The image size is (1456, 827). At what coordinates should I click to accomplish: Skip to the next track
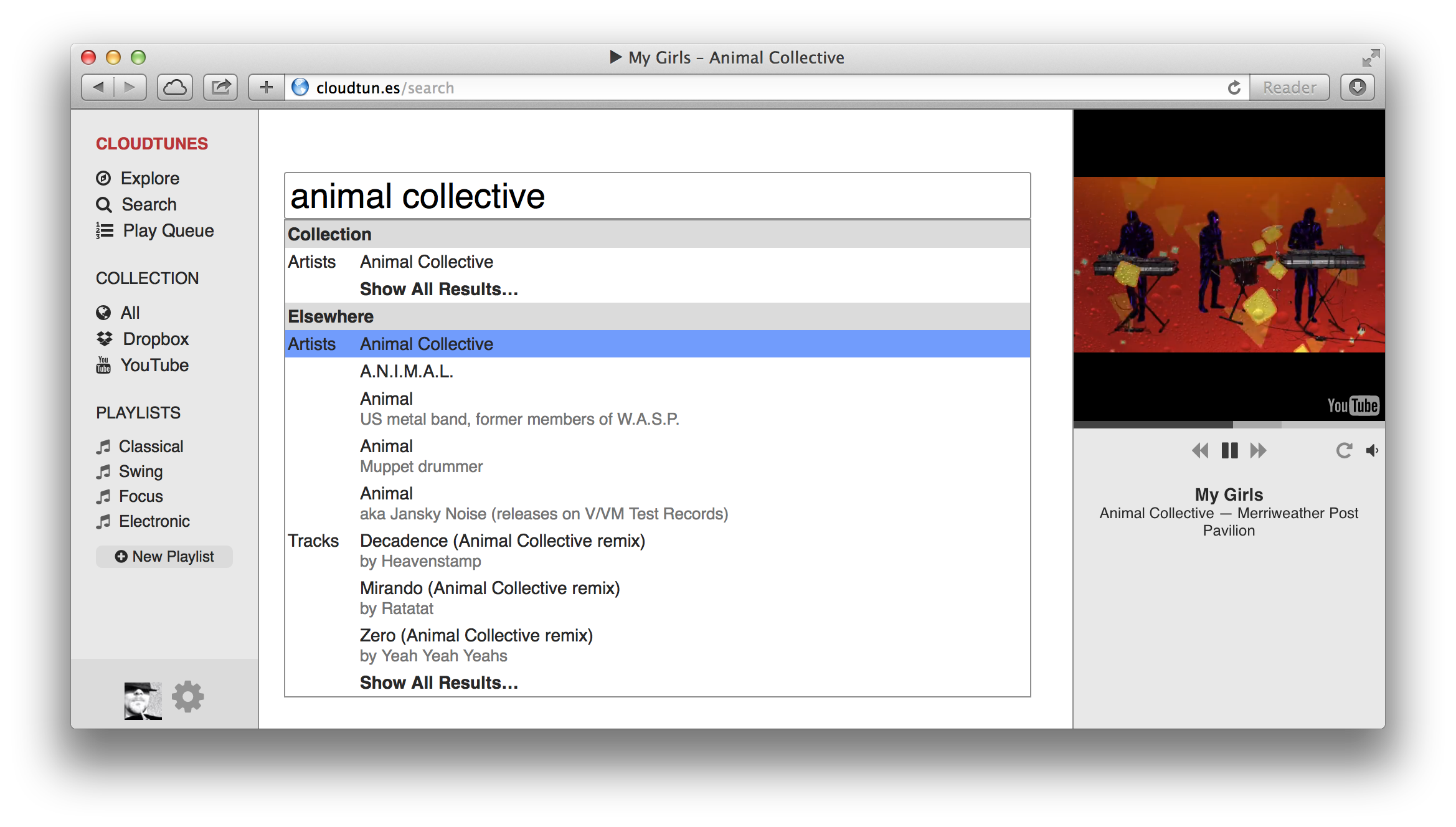1257,450
